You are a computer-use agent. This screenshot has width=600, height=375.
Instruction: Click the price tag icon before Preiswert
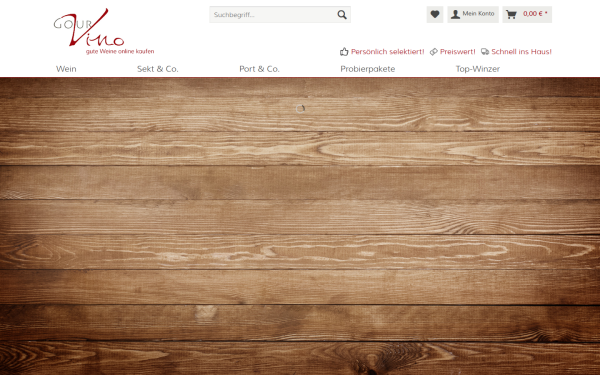(x=434, y=52)
